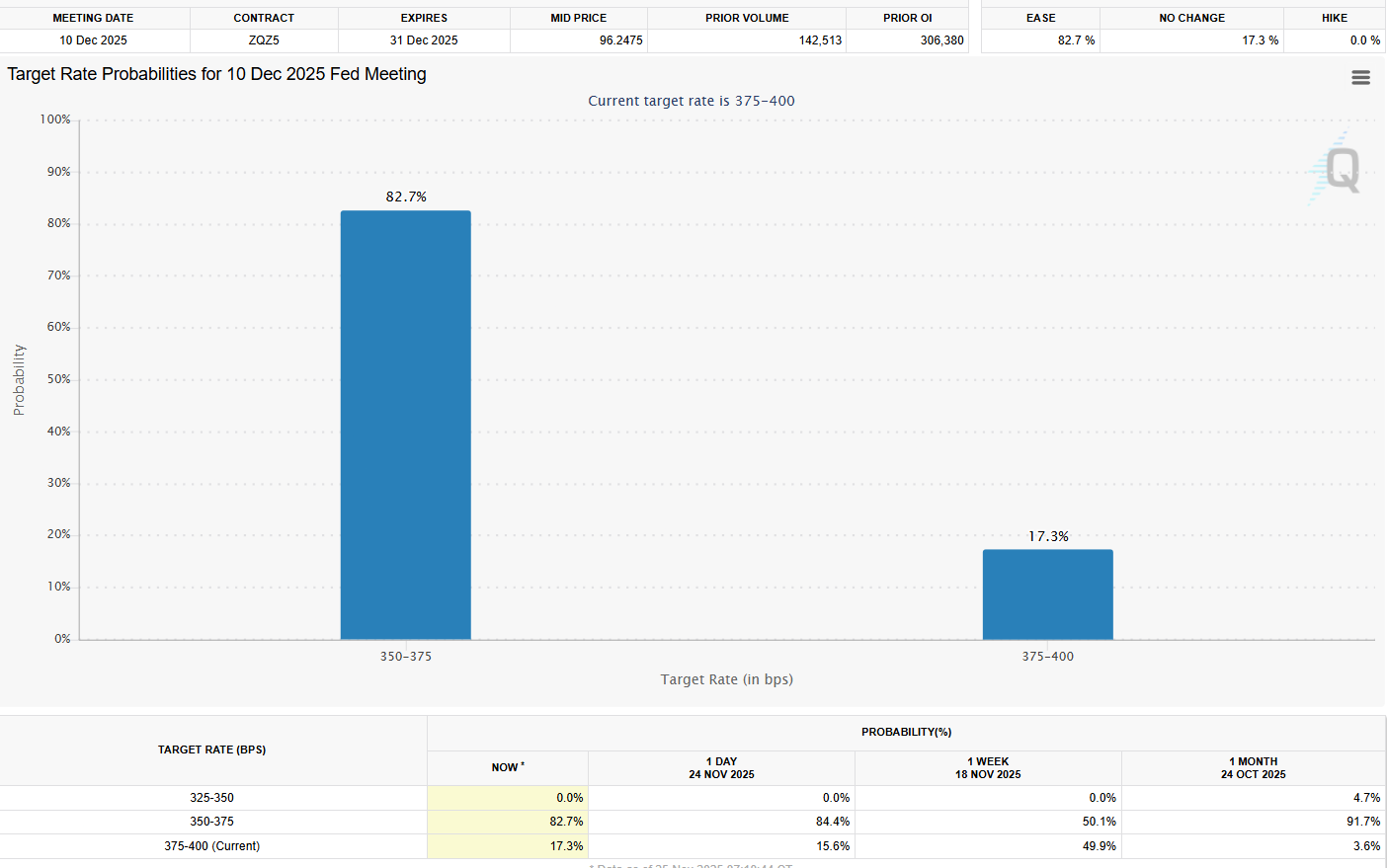Screen dimensions: 1387x868
Task: Select the 1 MONTH 24 OCT 2025 column header
Action: click(x=1253, y=767)
